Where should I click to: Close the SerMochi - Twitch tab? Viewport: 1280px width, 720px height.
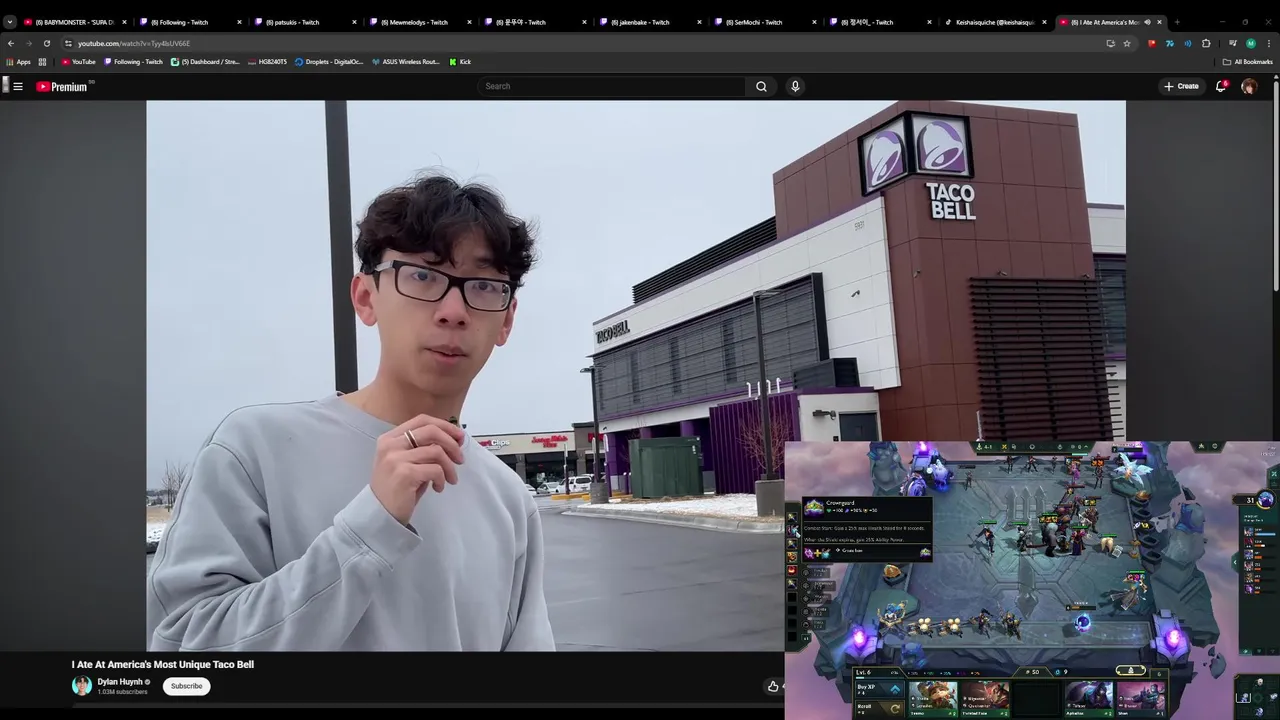[814, 22]
